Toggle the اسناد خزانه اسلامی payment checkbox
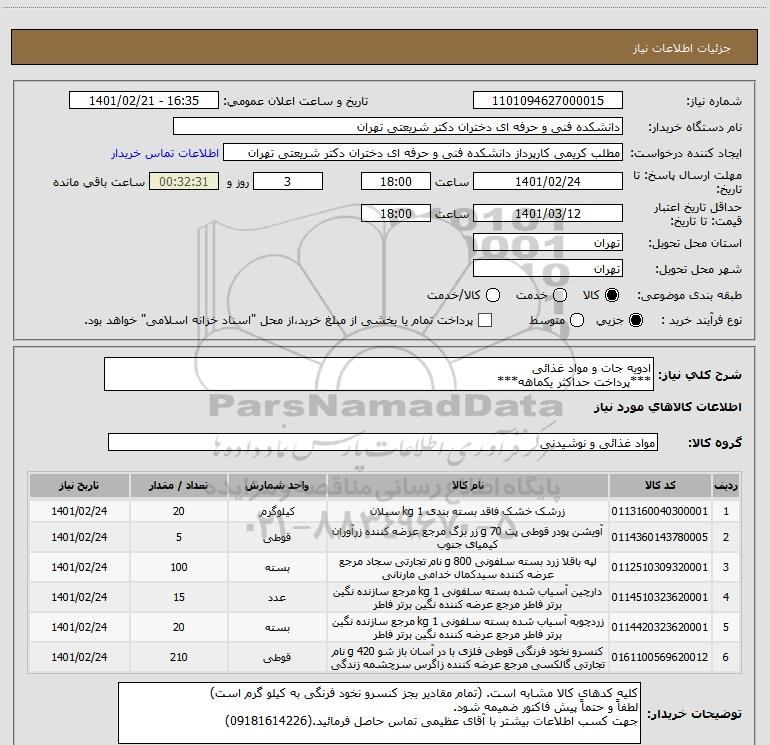Viewport: 770px width, 745px height. pyautogui.click(x=485, y=321)
